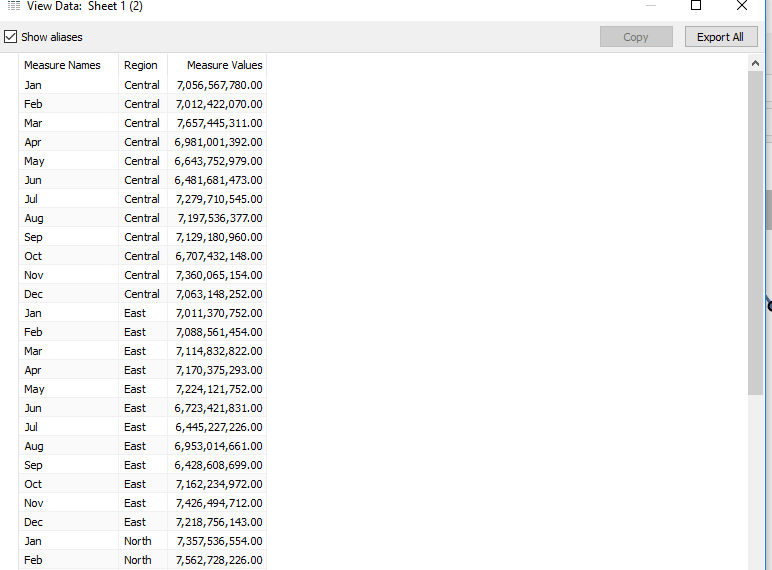Image resolution: width=772 pixels, height=570 pixels.
Task: Select the value 7,170,375,293.00
Action: tap(220, 370)
